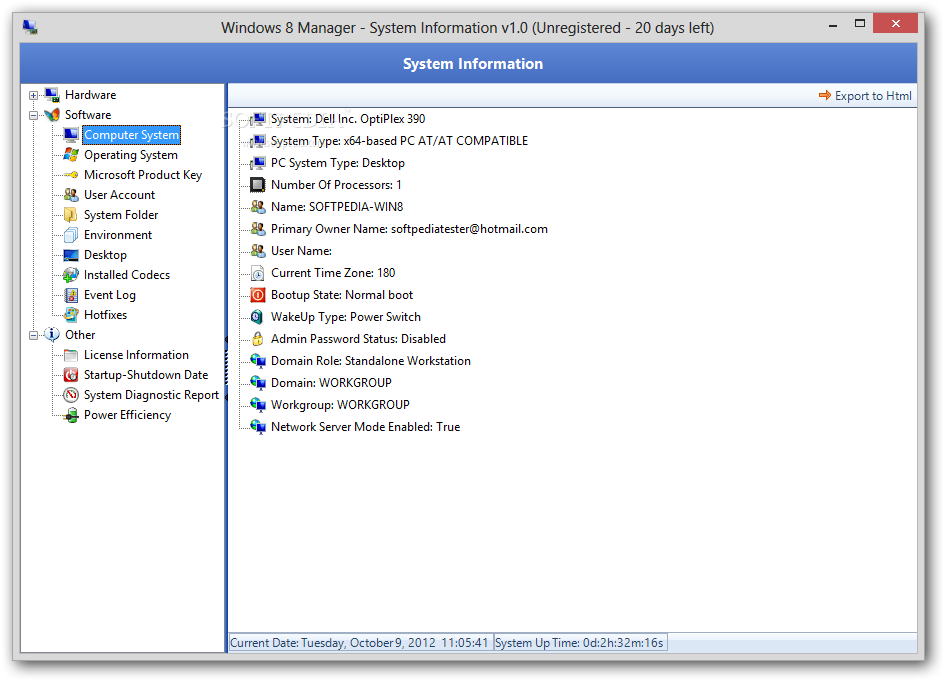Click the Export to Html arrow icon
The height and width of the screenshot is (681, 945).
824,95
